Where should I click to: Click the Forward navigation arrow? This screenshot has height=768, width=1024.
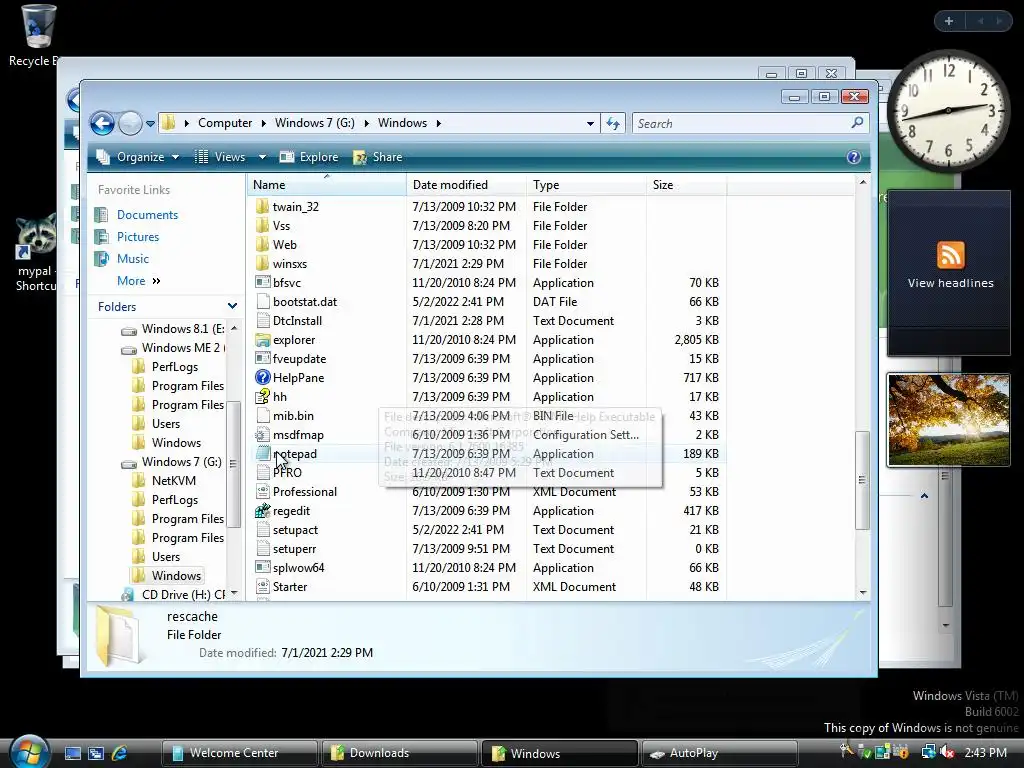[x=130, y=123]
